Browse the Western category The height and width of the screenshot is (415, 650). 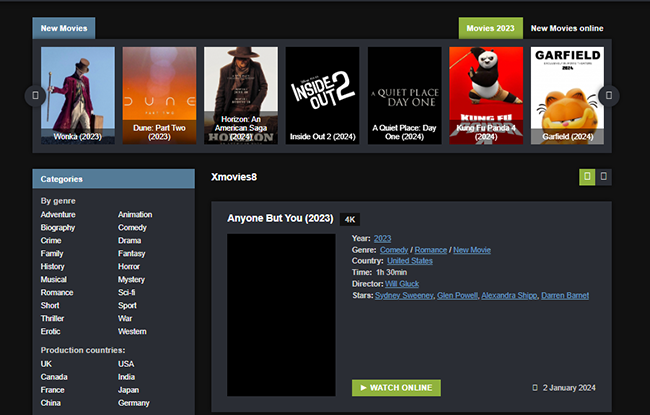click(132, 331)
